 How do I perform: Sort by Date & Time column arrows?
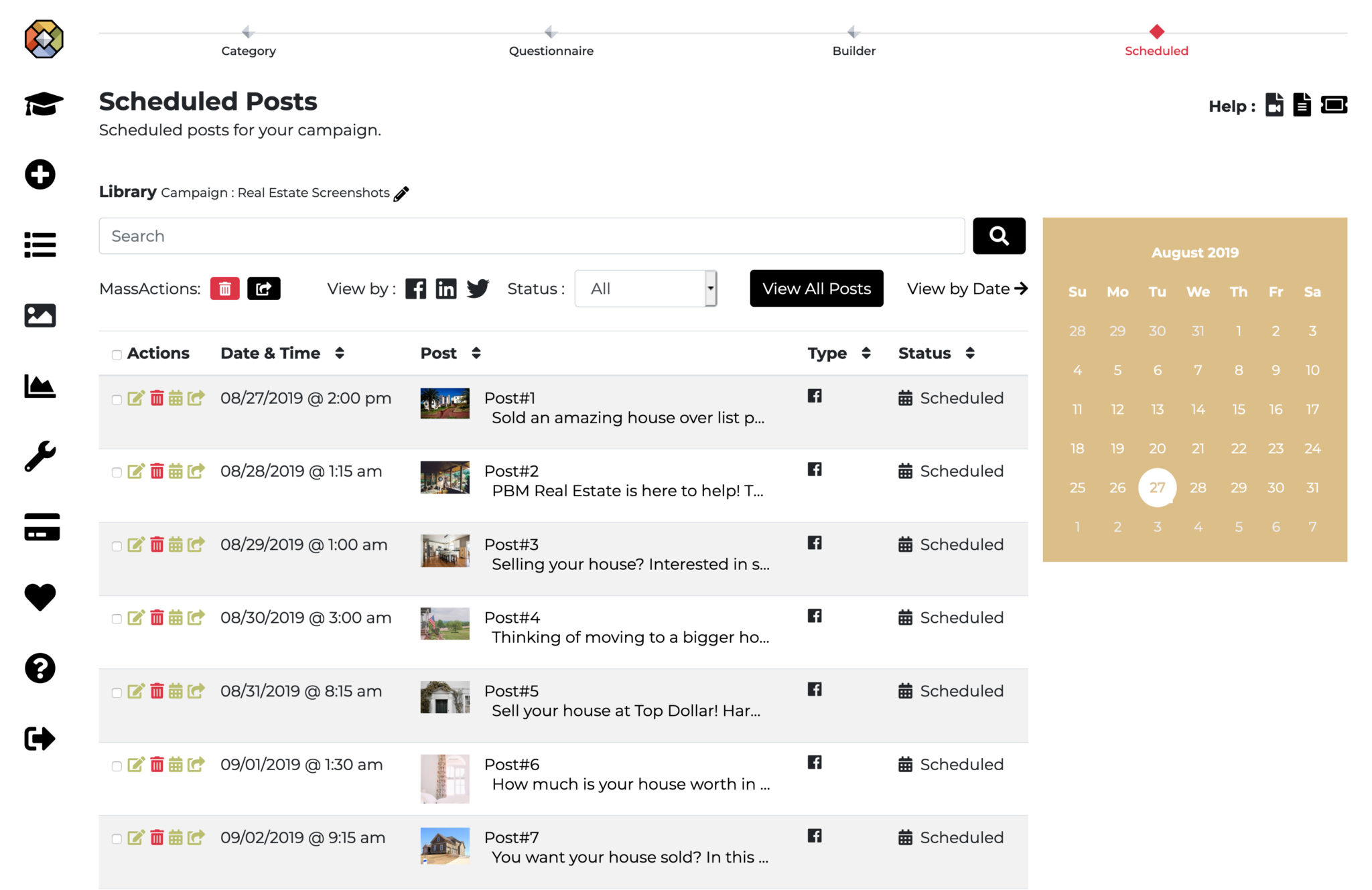[340, 353]
